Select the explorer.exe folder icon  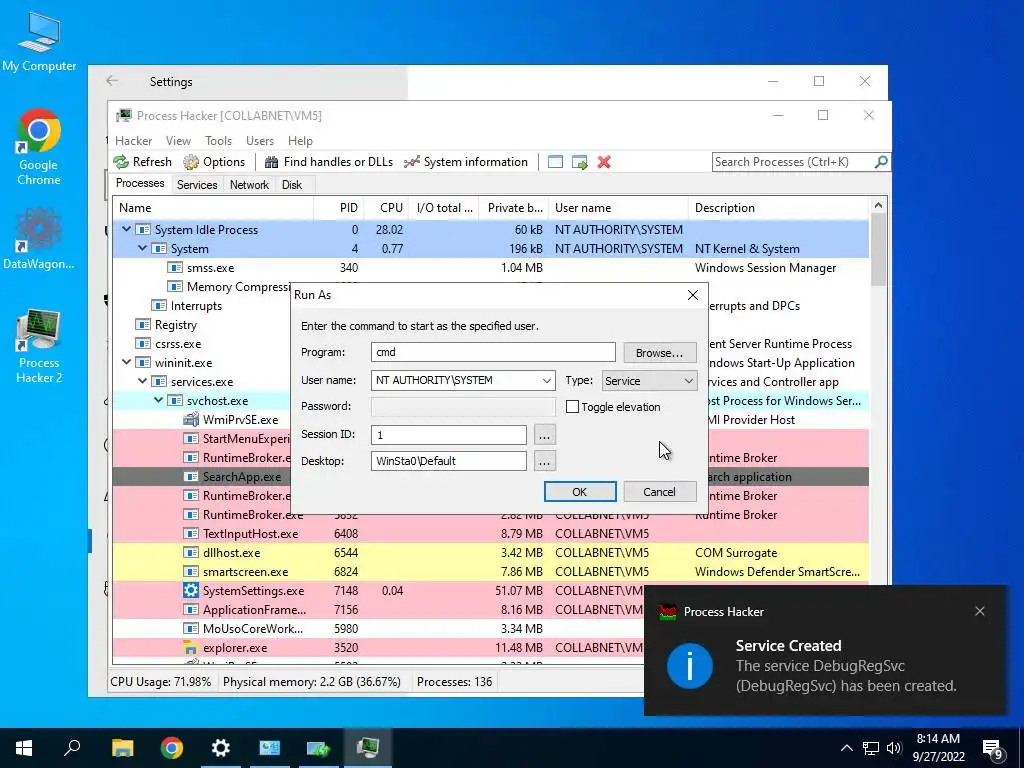click(191, 648)
